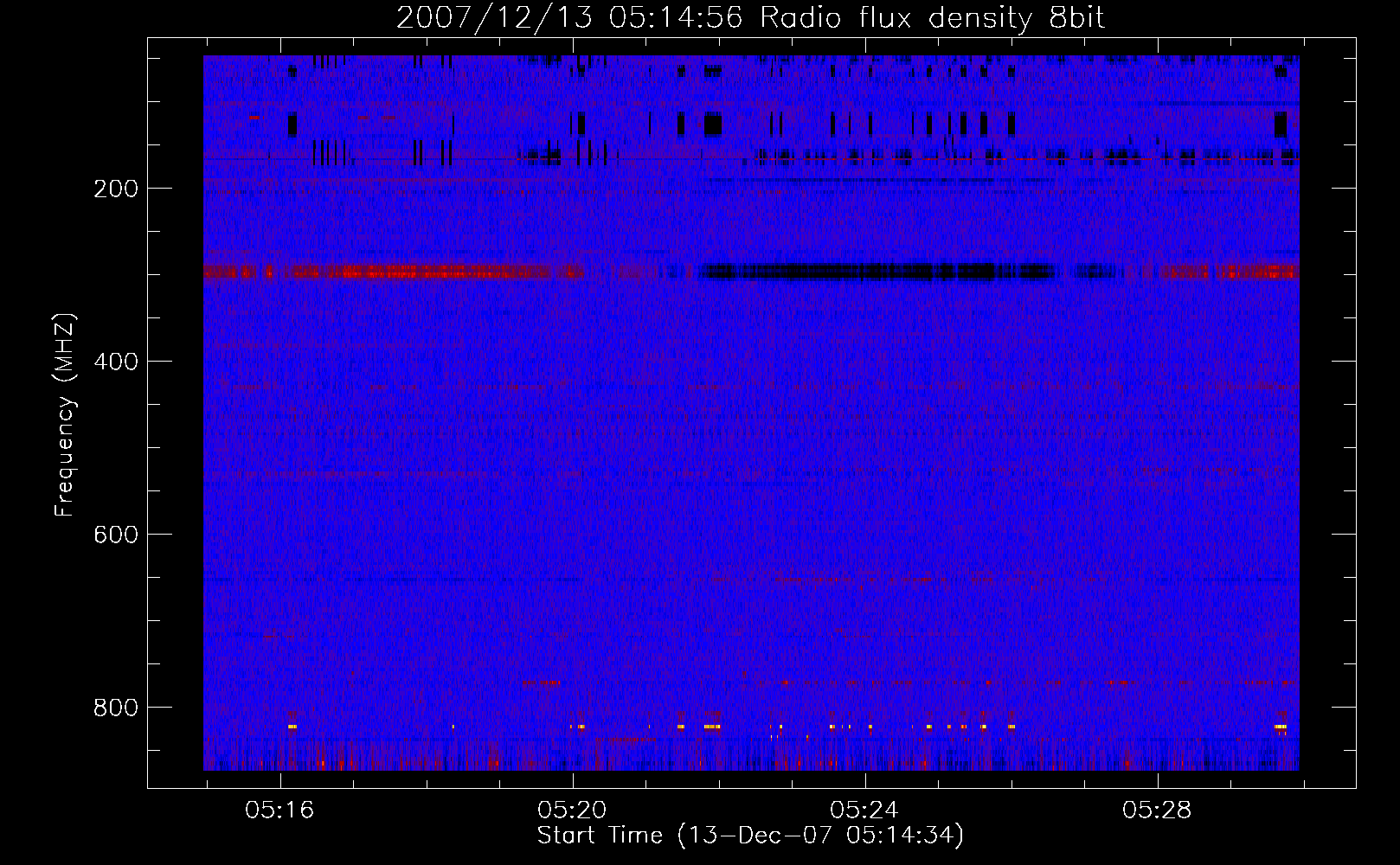Click the 05:20 time tick label
This screenshot has width=1400, height=865.
point(572,811)
